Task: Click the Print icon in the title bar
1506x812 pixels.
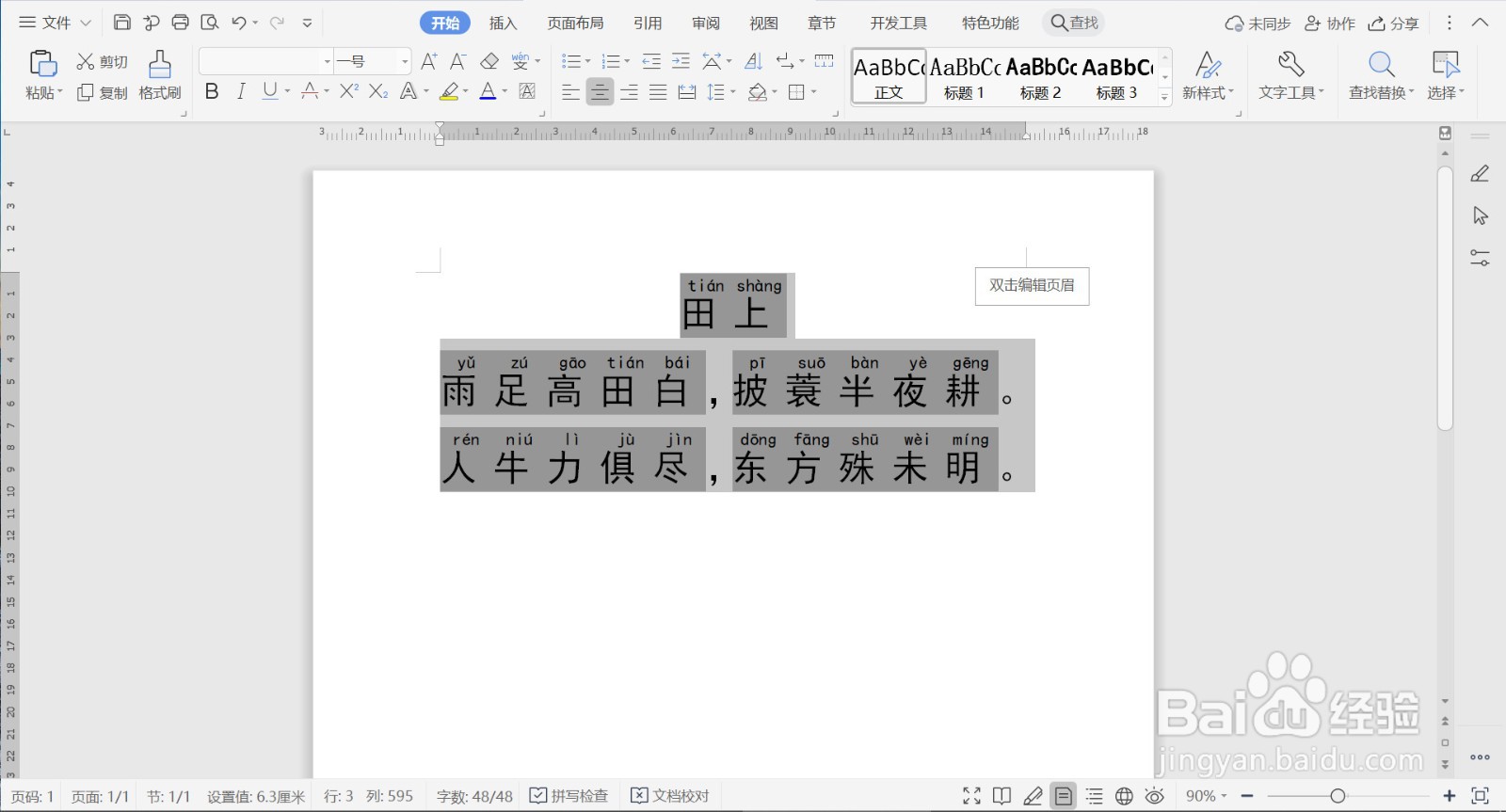Action: click(181, 23)
